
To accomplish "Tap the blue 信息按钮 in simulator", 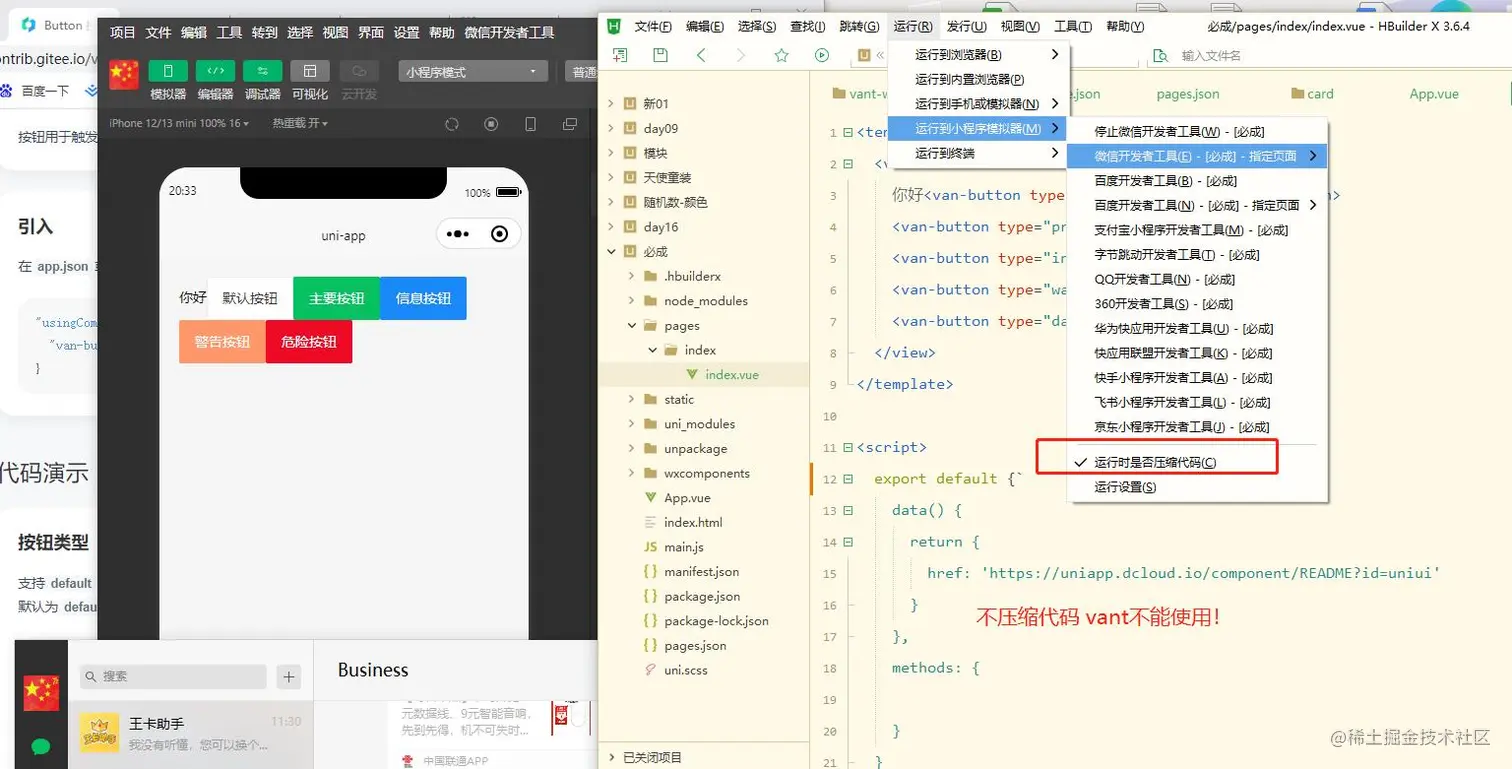I will coord(423,298).
